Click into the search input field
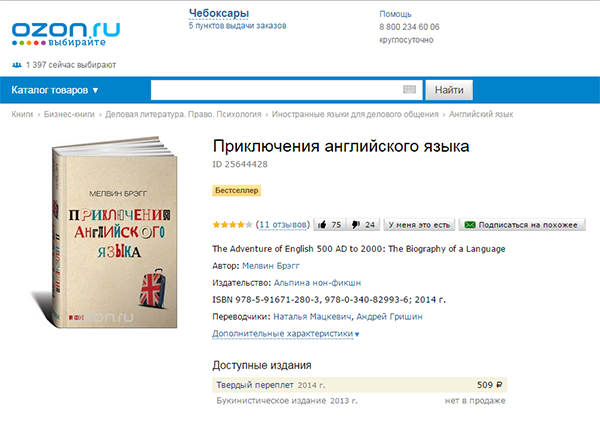This screenshot has width=600, height=438. (276, 90)
